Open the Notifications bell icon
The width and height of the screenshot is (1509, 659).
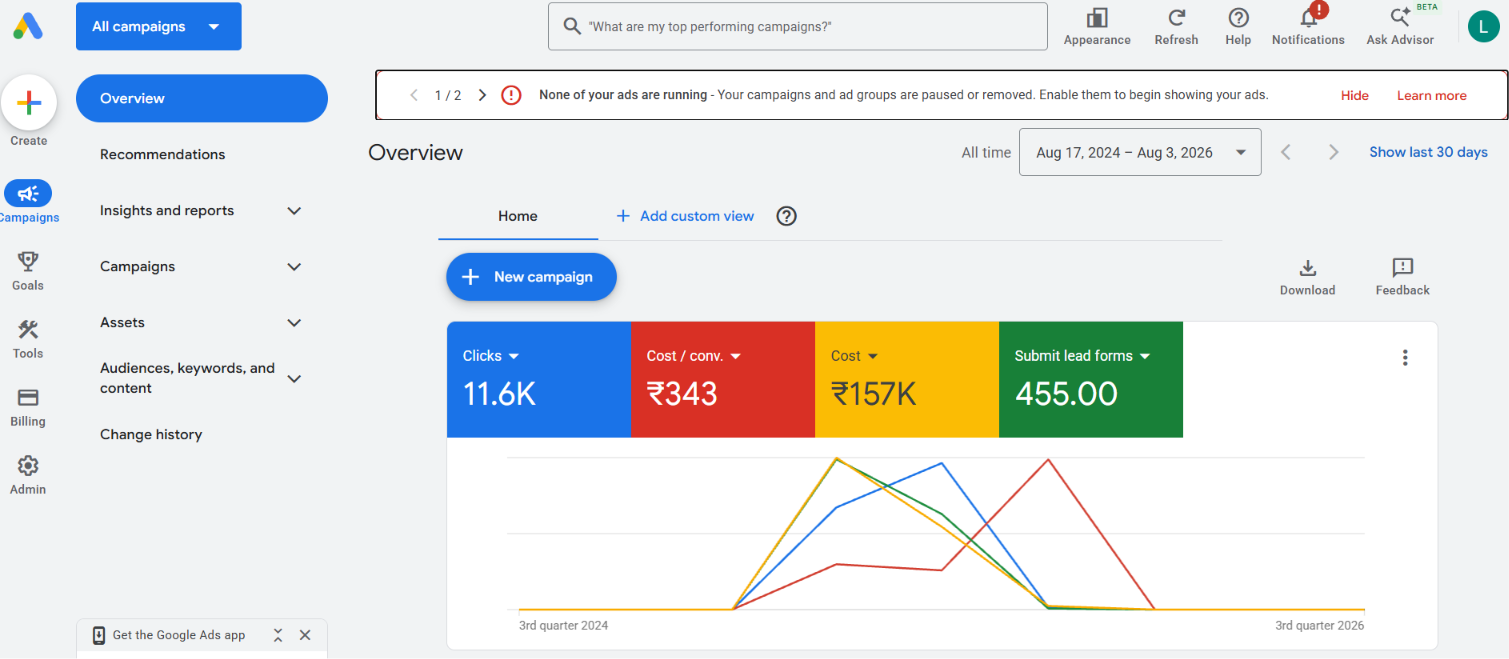pyautogui.click(x=1308, y=18)
